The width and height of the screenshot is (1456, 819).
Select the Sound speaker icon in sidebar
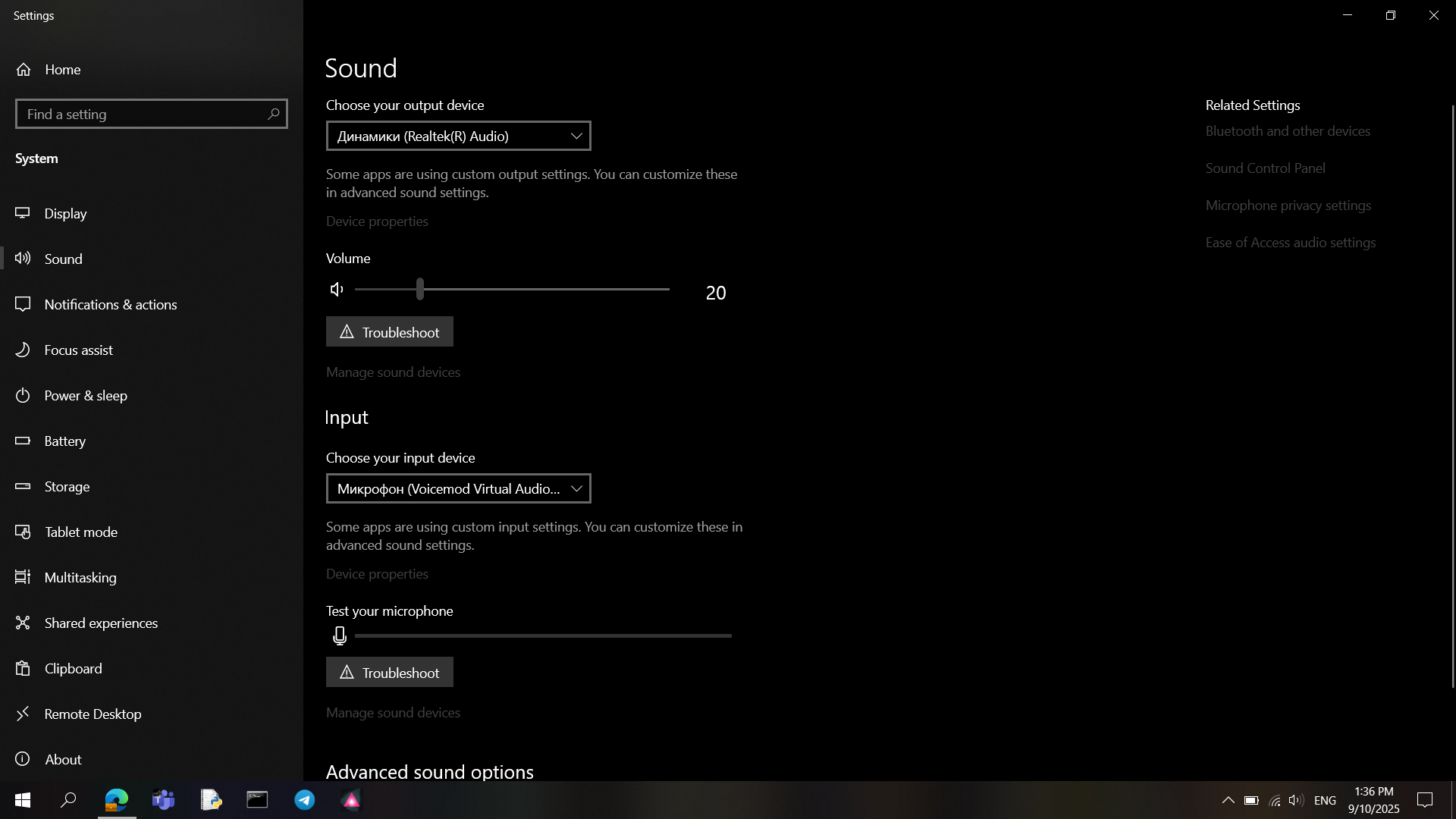[x=24, y=259]
